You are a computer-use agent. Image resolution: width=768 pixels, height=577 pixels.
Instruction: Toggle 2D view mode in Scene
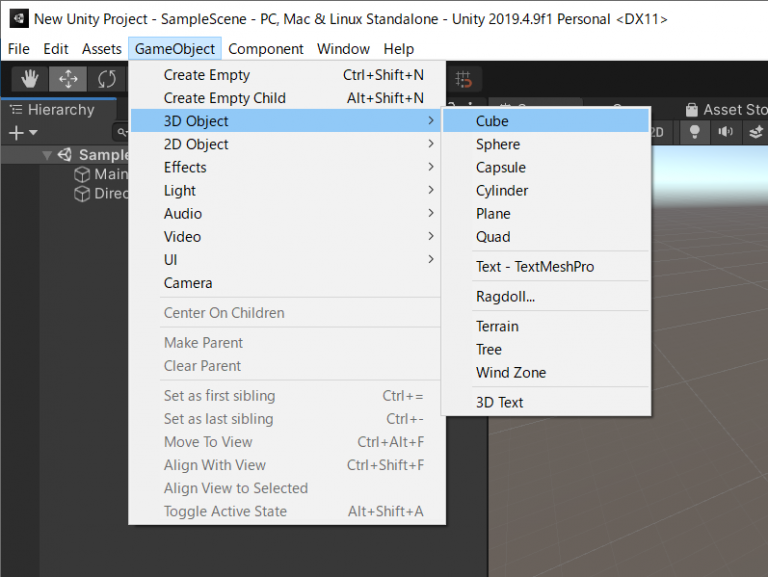click(x=657, y=132)
